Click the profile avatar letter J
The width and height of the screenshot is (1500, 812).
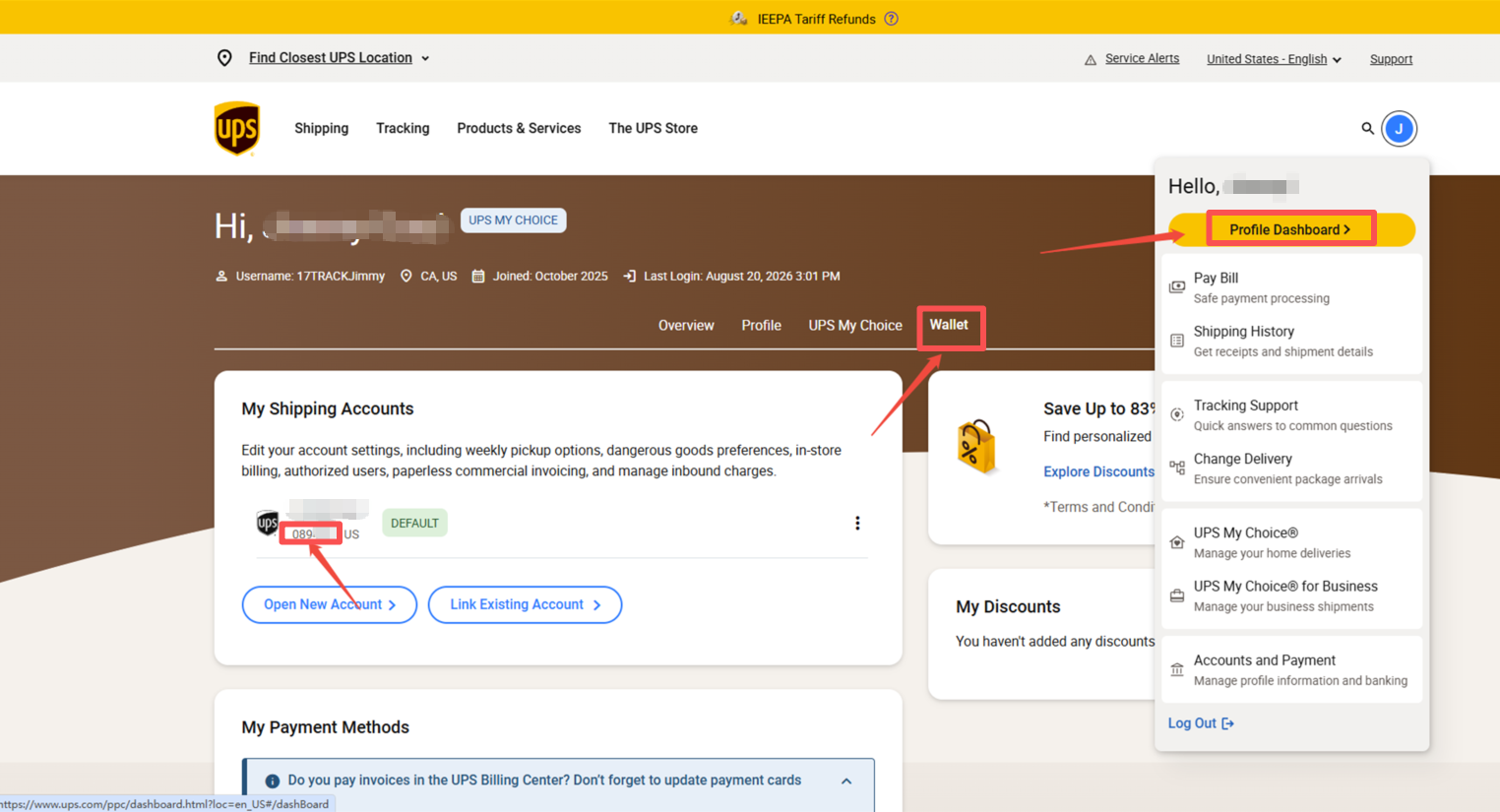1399,128
